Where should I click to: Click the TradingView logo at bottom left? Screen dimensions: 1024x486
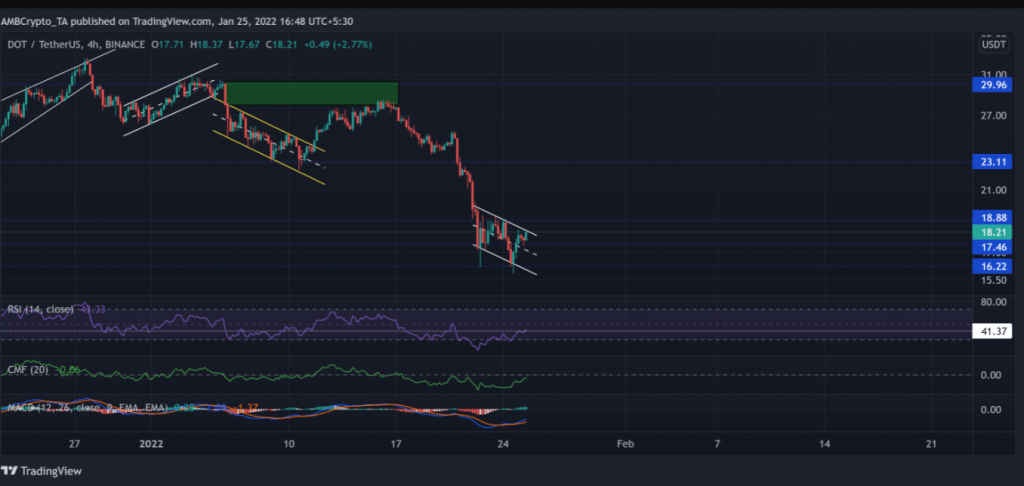coord(41,470)
